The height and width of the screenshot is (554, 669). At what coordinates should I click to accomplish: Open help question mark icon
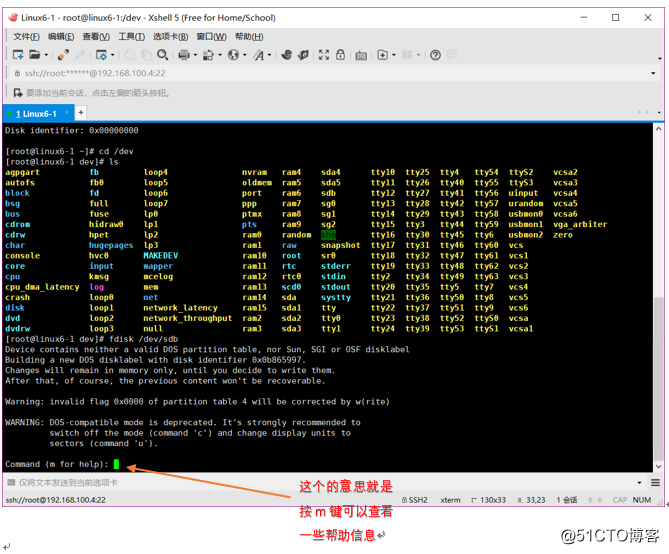(x=435, y=55)
